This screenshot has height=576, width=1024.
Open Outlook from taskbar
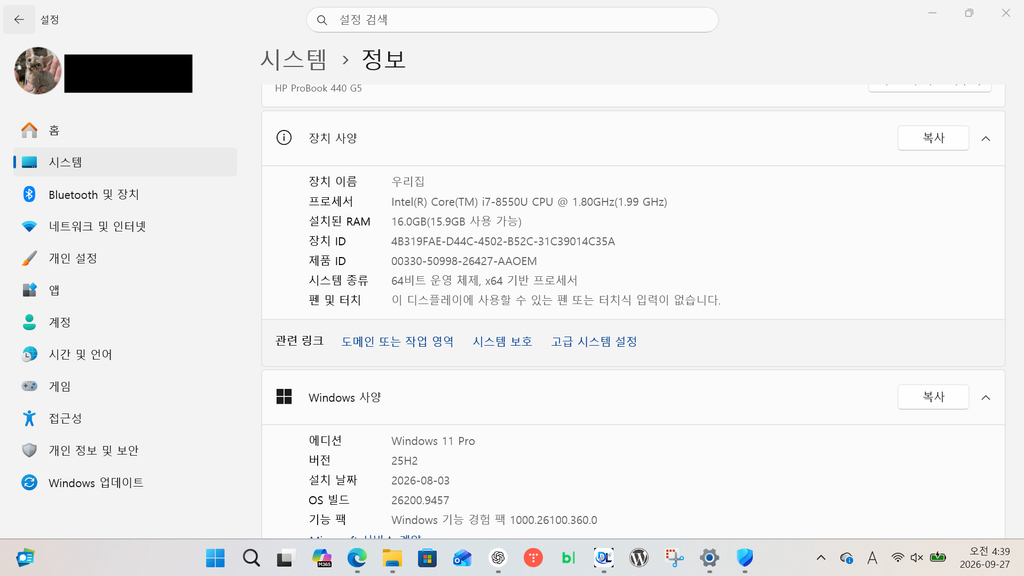462,558
